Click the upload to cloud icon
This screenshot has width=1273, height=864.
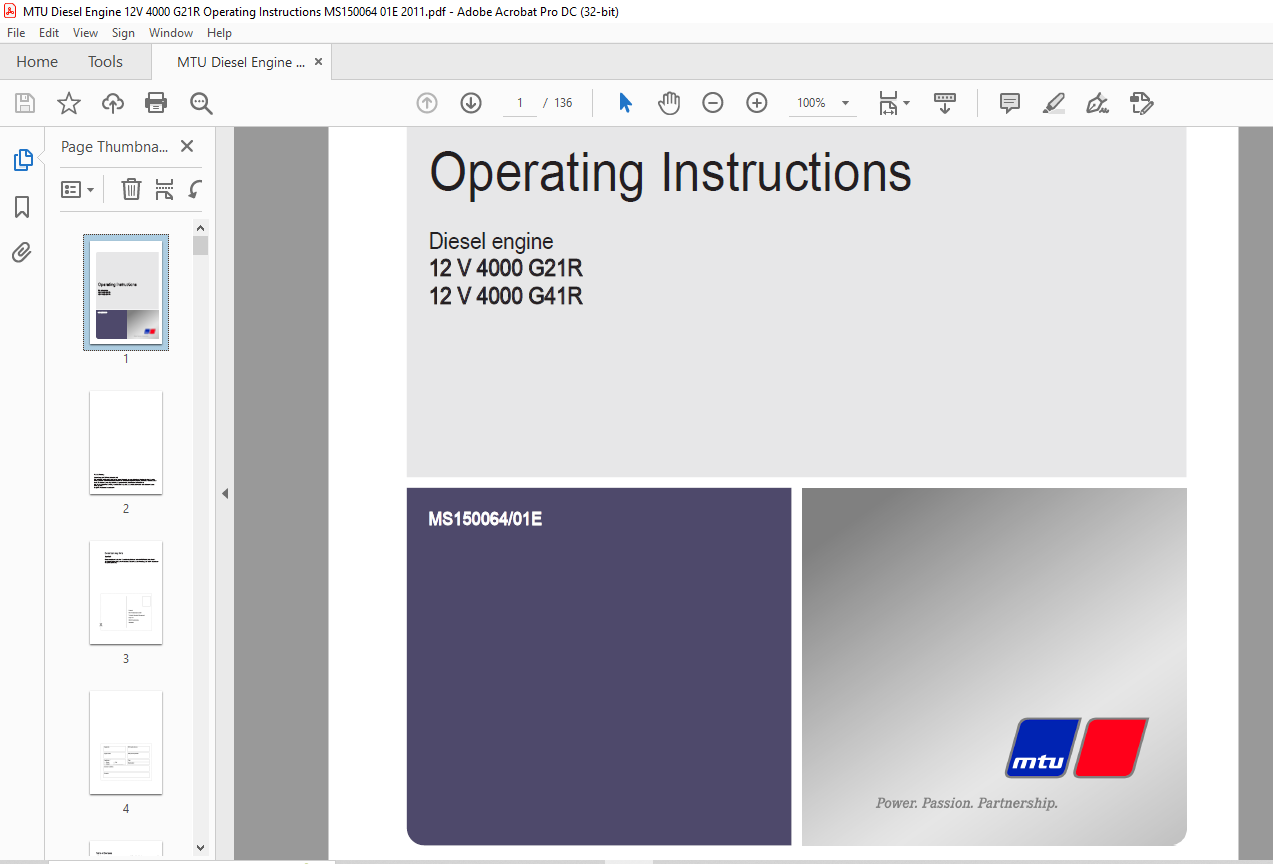[113, 103]
